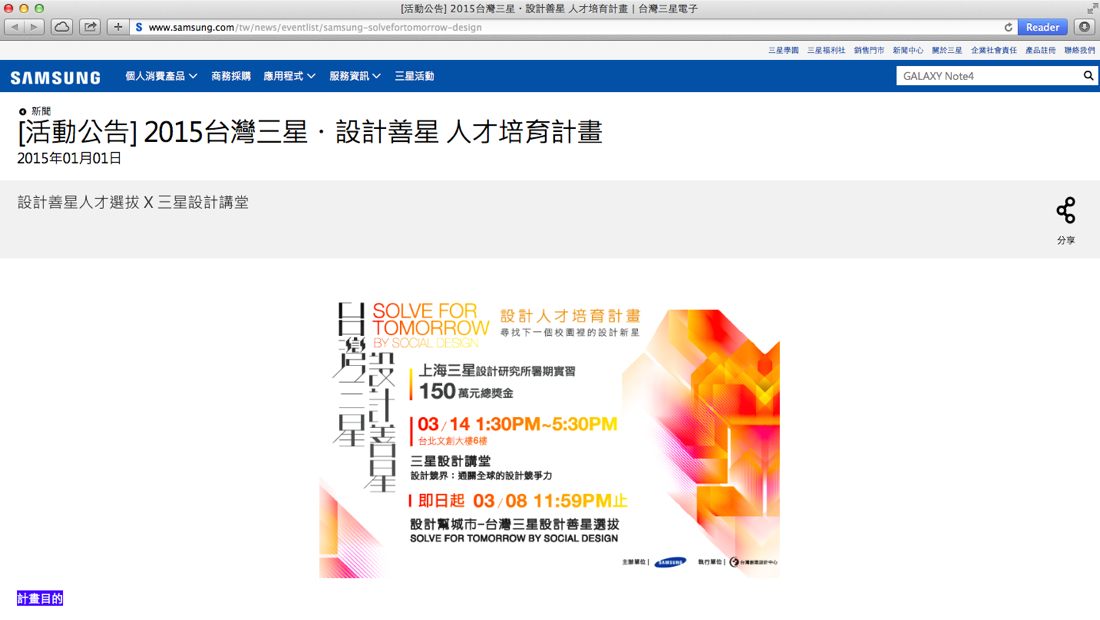This screenshot has height=620, width=1100.
Task: Click the Samsung site favicon in the address bar
Action: [139, 27]
